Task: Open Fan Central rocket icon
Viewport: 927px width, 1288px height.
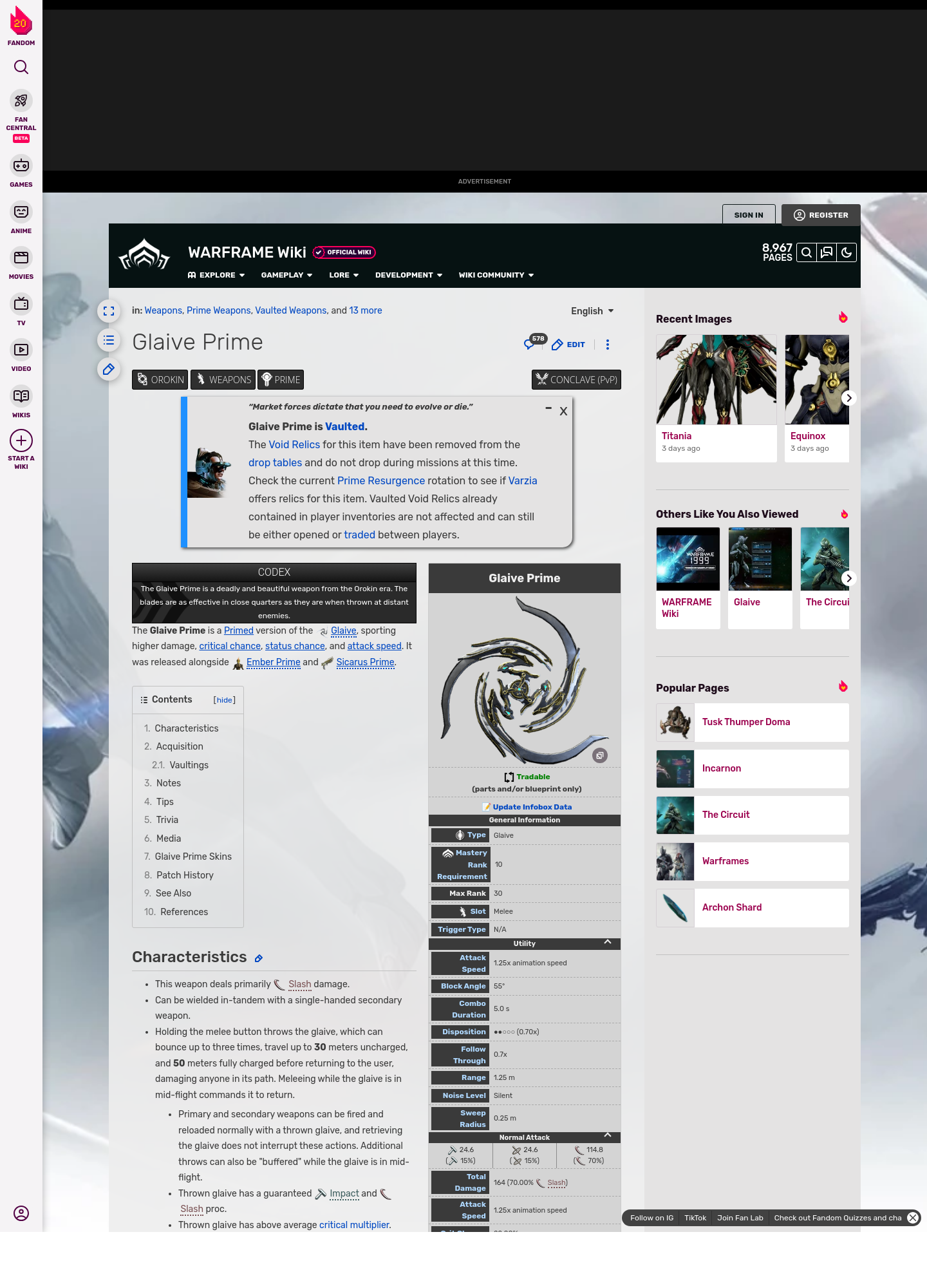Action: 21,100
